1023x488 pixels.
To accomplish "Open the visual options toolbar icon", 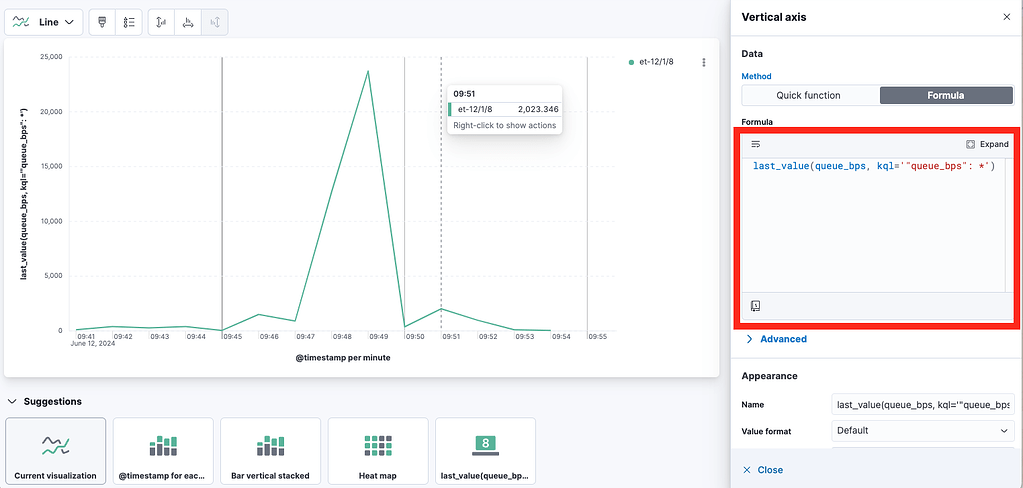I will [x=102, y=22].
